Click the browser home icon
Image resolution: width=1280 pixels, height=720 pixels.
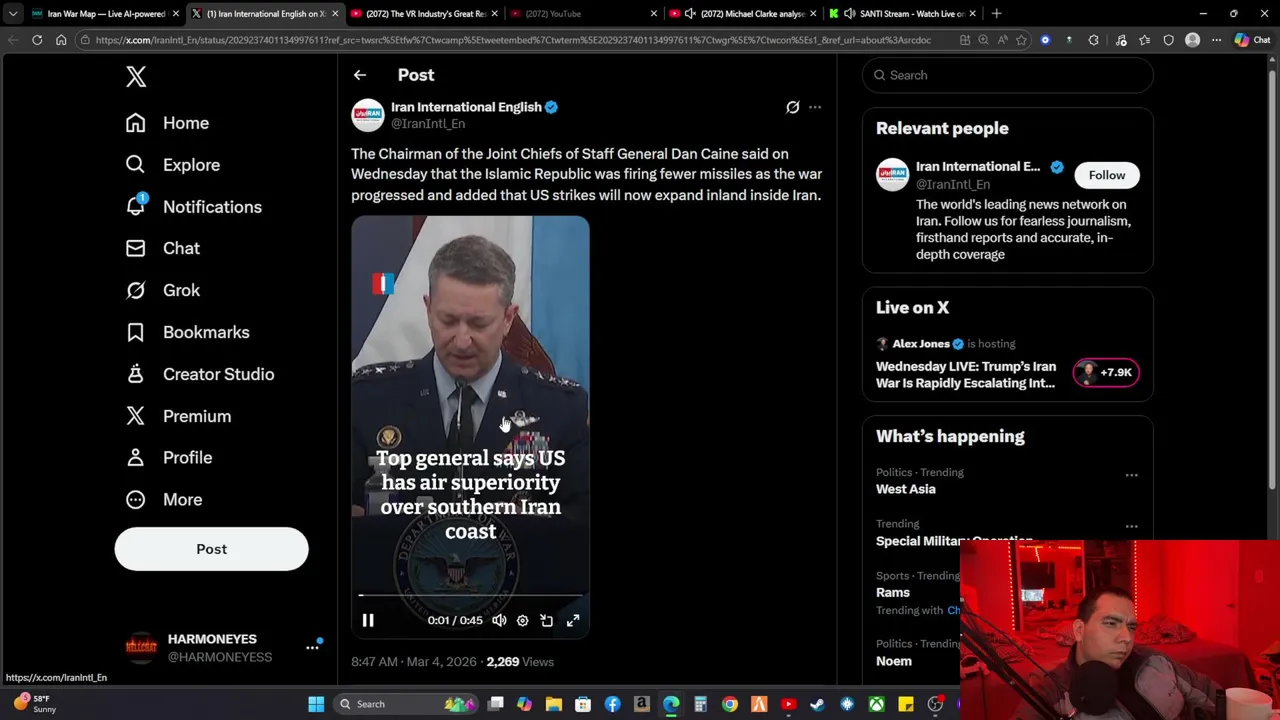[61, 40]
